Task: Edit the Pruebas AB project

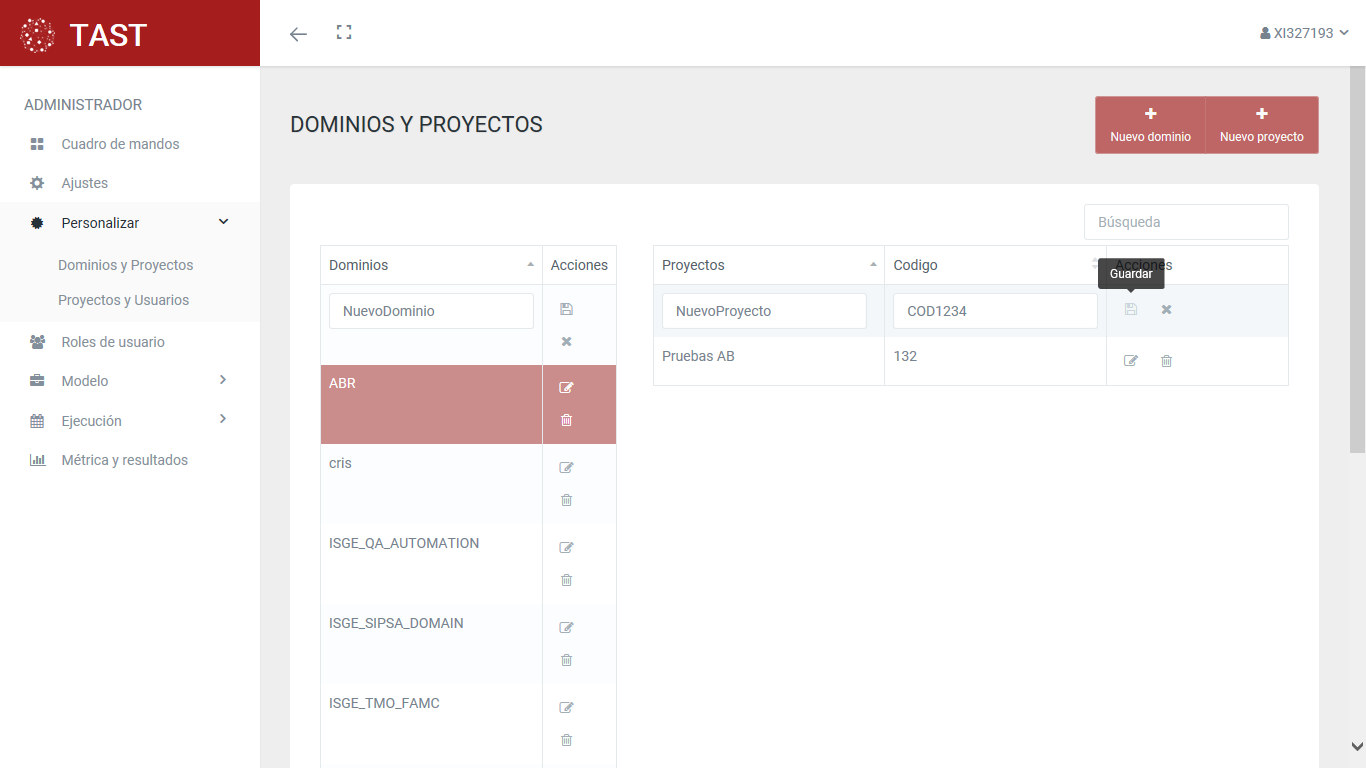Action: click(x=1131, y=361)
